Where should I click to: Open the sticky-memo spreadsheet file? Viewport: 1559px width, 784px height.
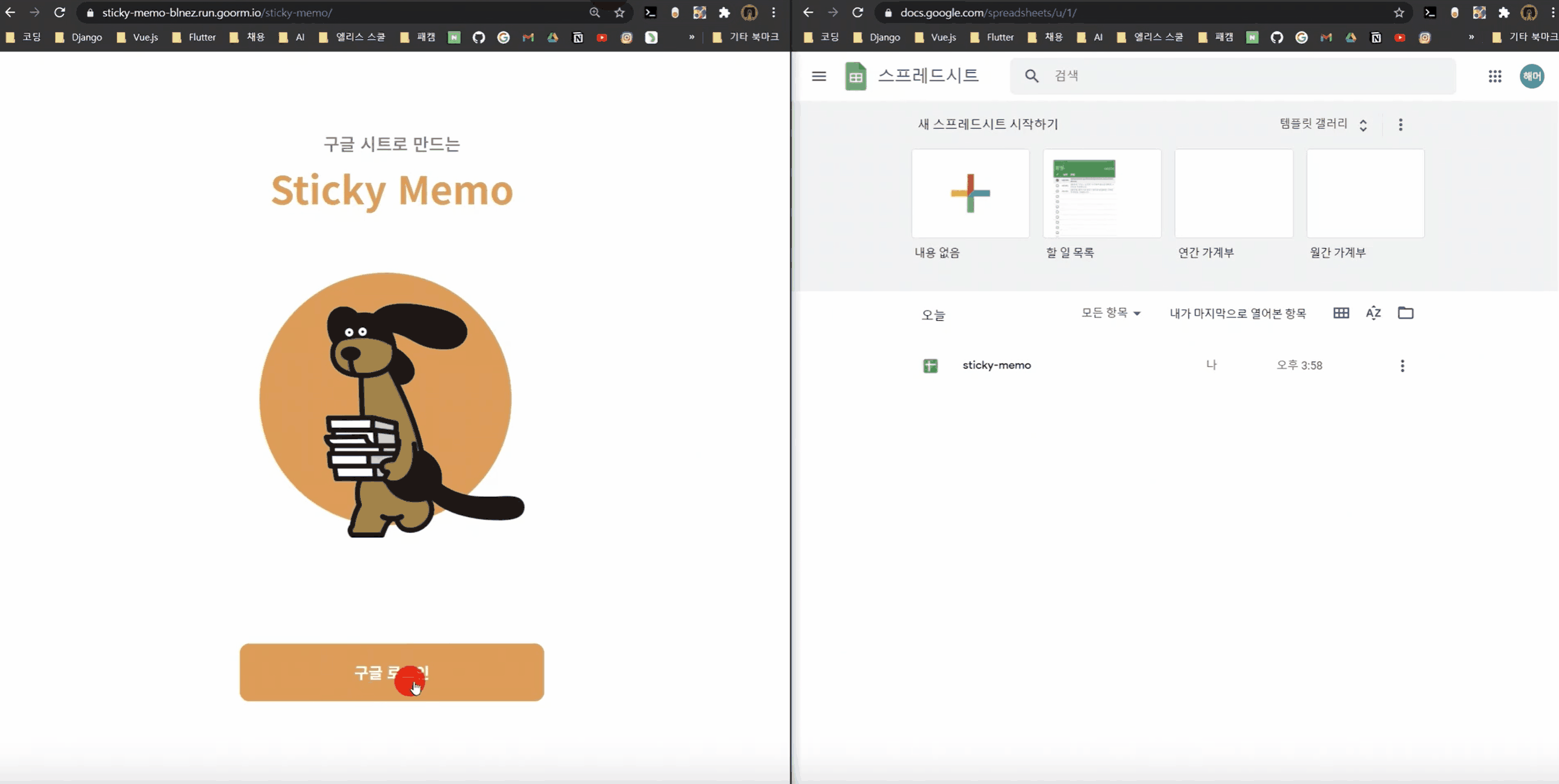[x=996, y=365]
